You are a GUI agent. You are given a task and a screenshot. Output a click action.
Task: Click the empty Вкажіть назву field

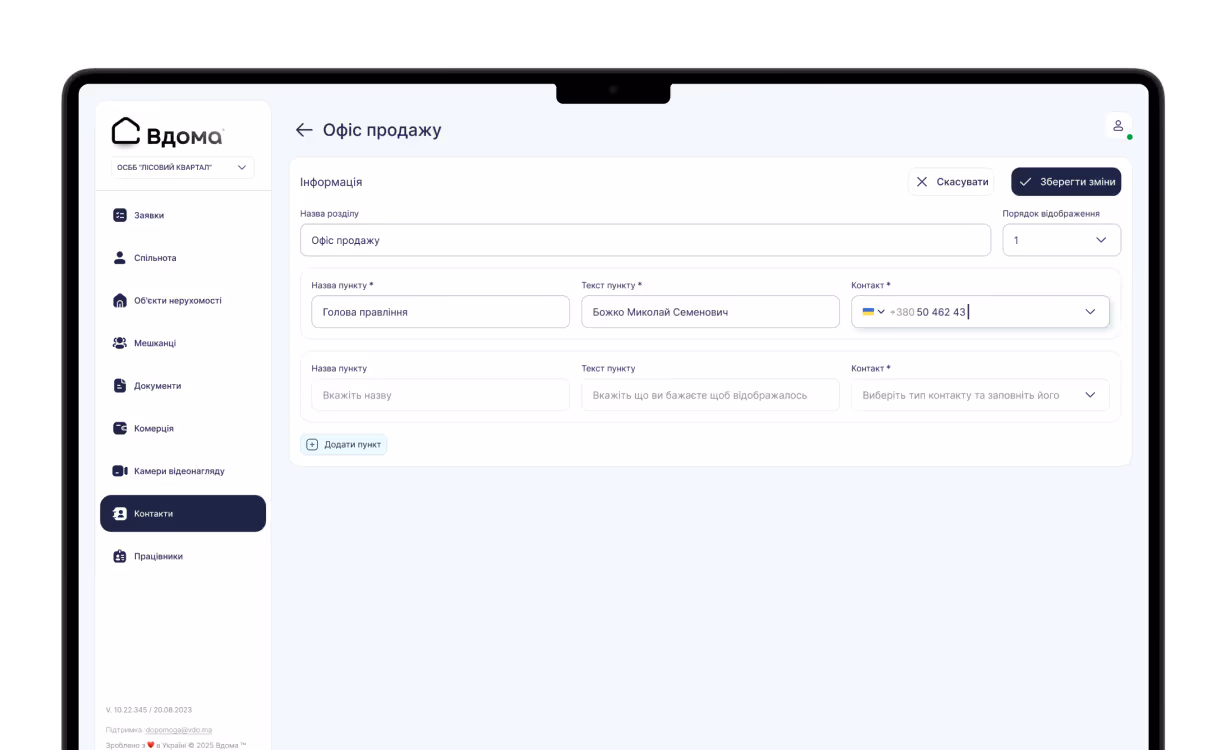[x=440, y=395]
